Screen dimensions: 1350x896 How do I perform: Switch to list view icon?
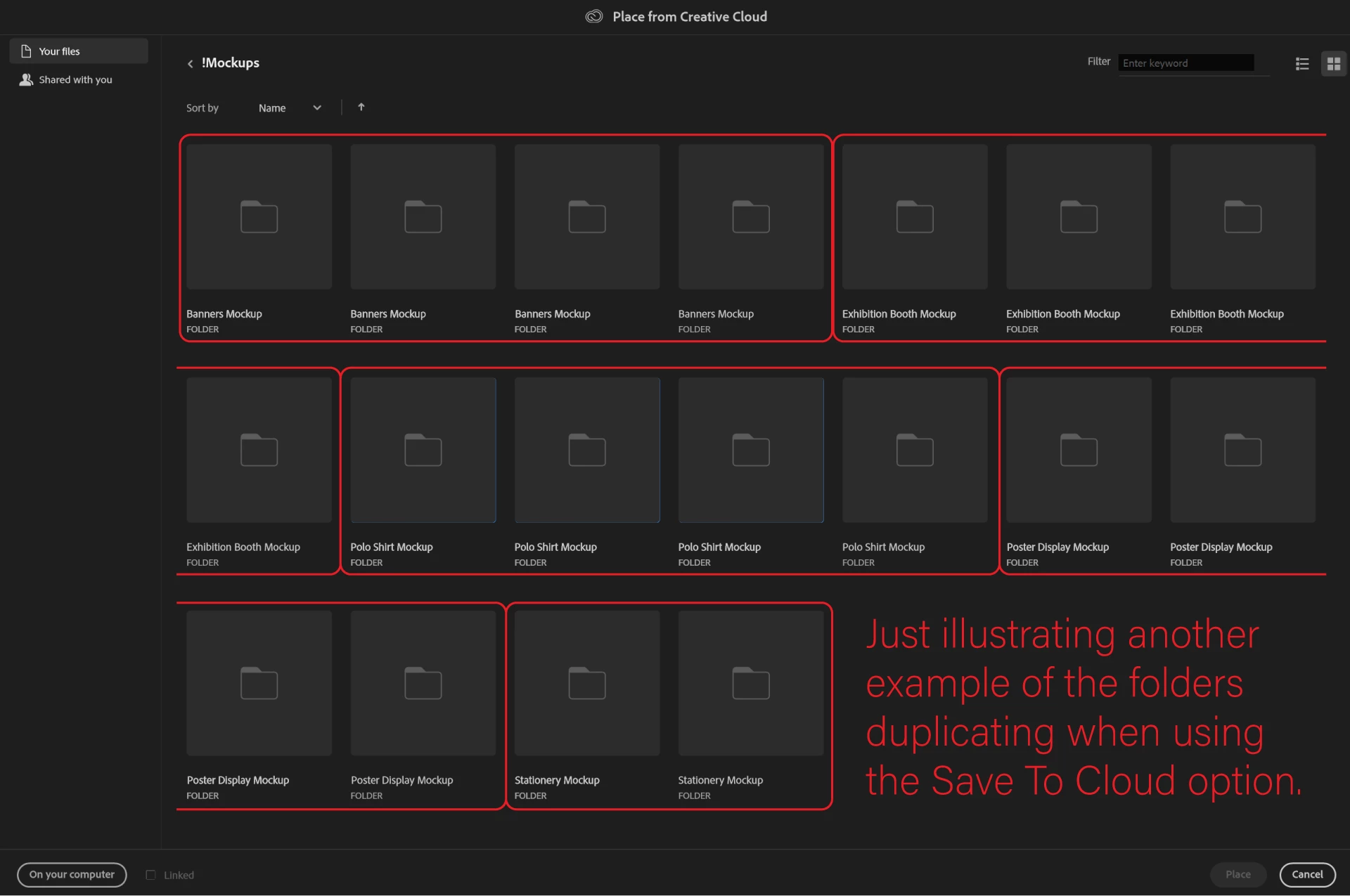(x=1301, y=64)
